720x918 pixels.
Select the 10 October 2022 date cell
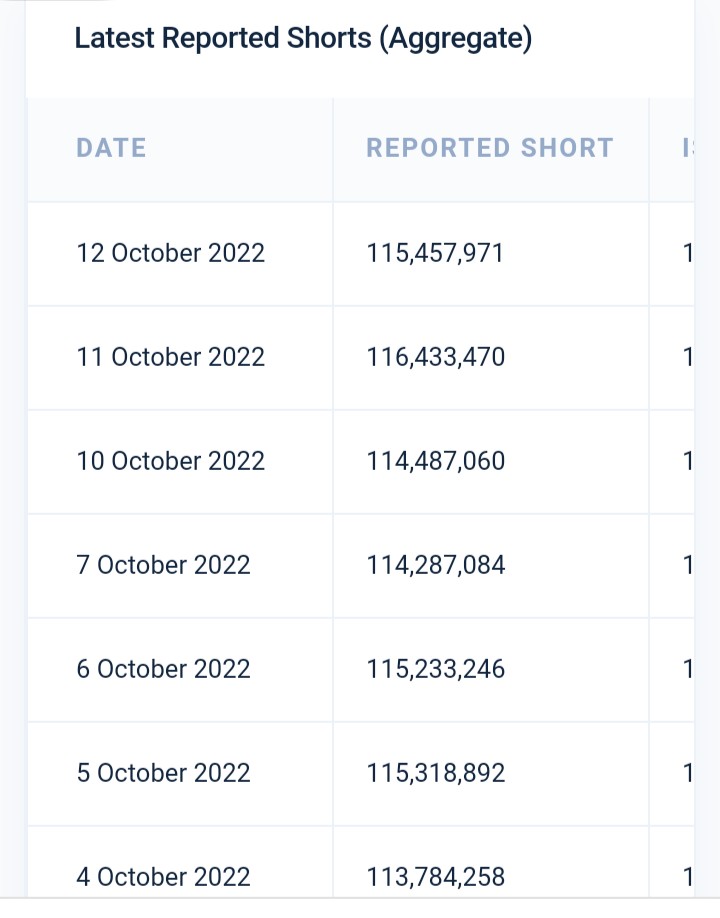coord(170,461)
